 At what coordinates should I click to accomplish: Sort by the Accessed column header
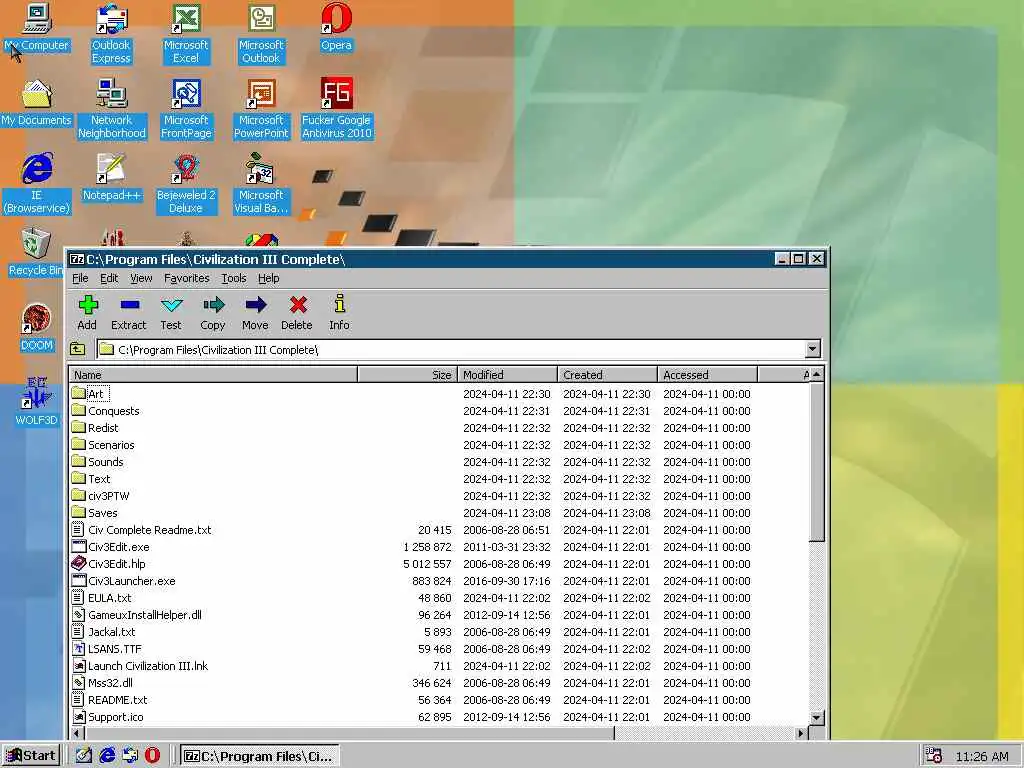[707, 375]
